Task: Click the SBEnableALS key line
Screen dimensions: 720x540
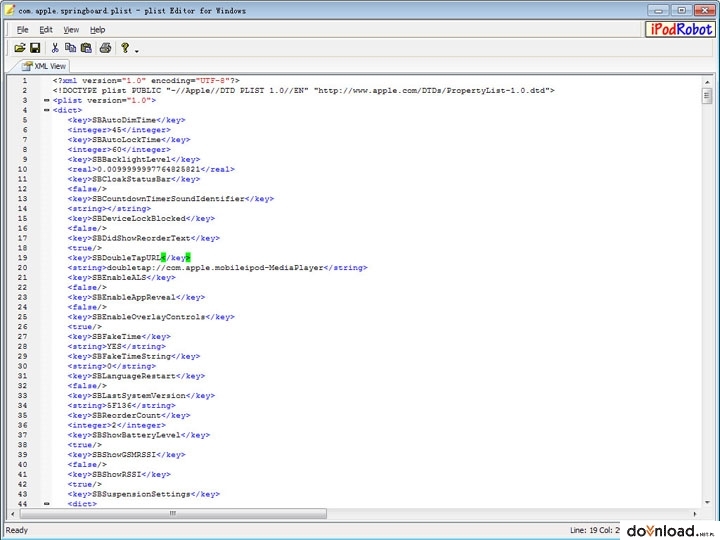Action: click(122, 278)
